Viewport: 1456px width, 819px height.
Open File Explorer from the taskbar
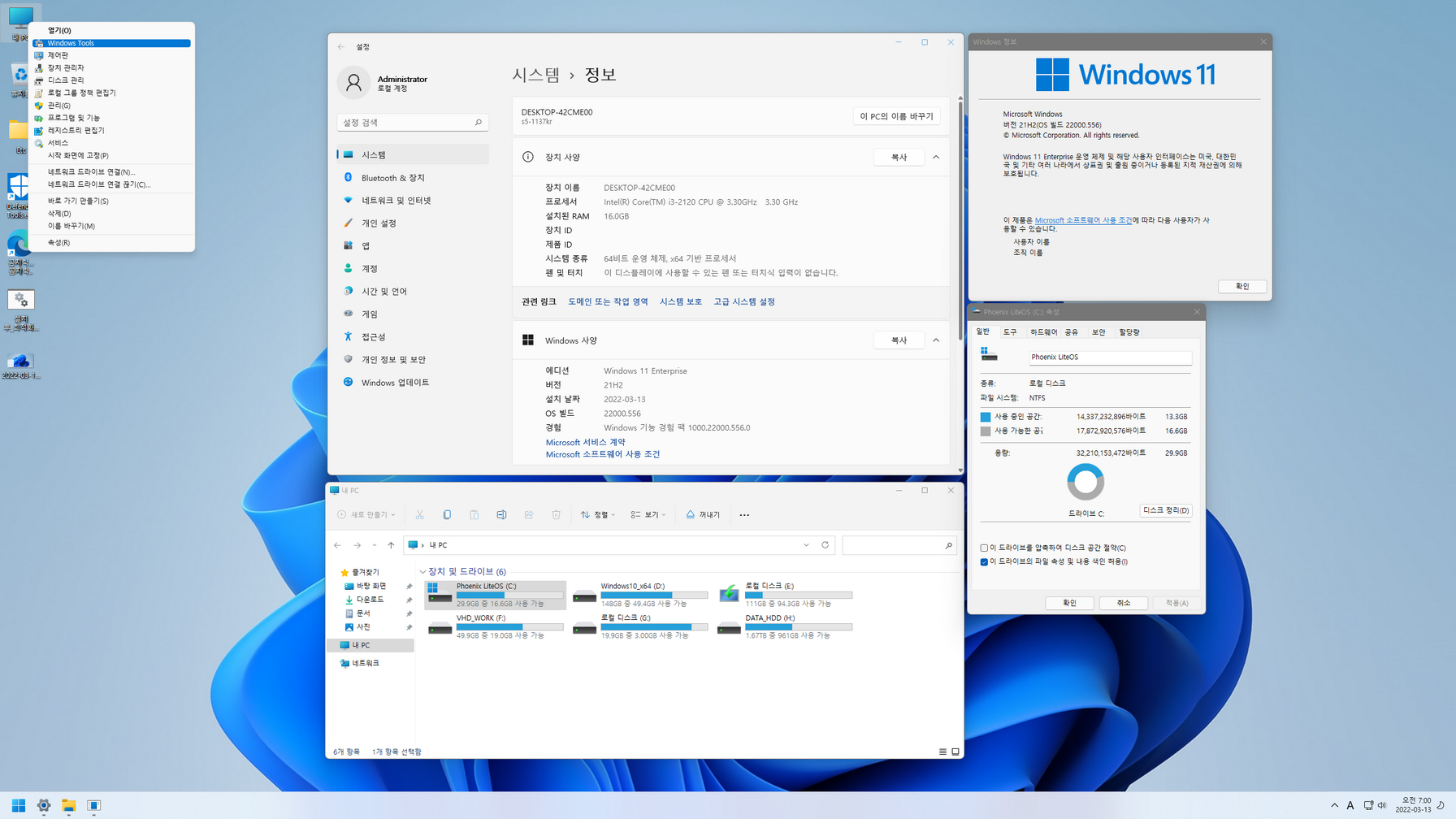pos(69,805)
